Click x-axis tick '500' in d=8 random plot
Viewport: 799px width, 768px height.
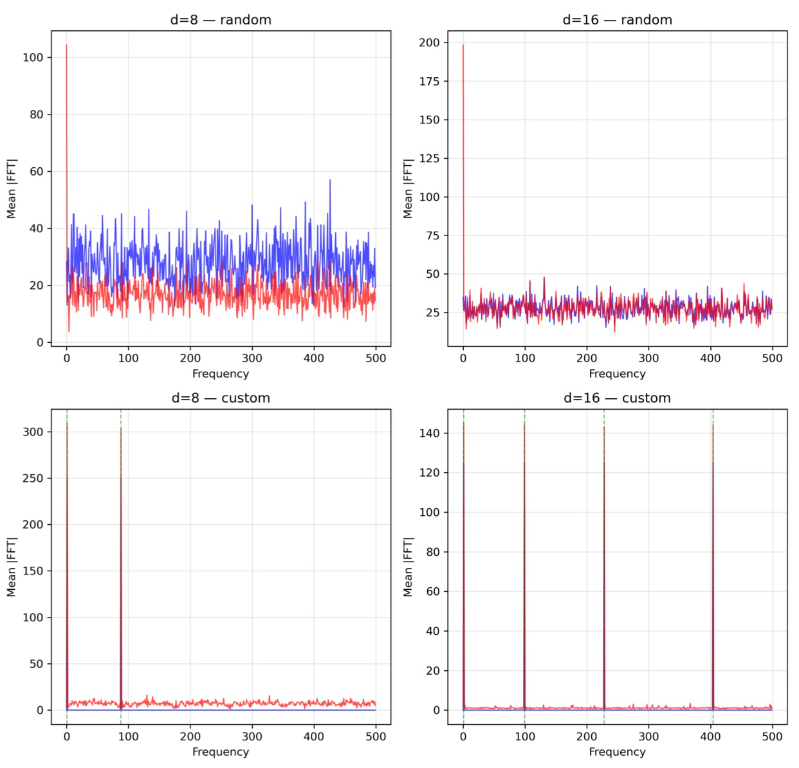376,358
